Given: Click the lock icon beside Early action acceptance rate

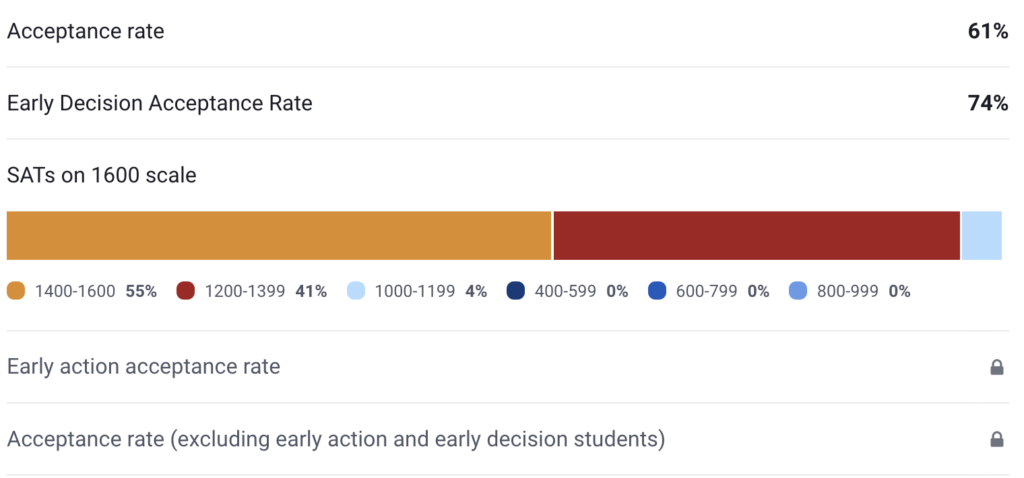Looking at the screenshot, I should coord(996,367).
